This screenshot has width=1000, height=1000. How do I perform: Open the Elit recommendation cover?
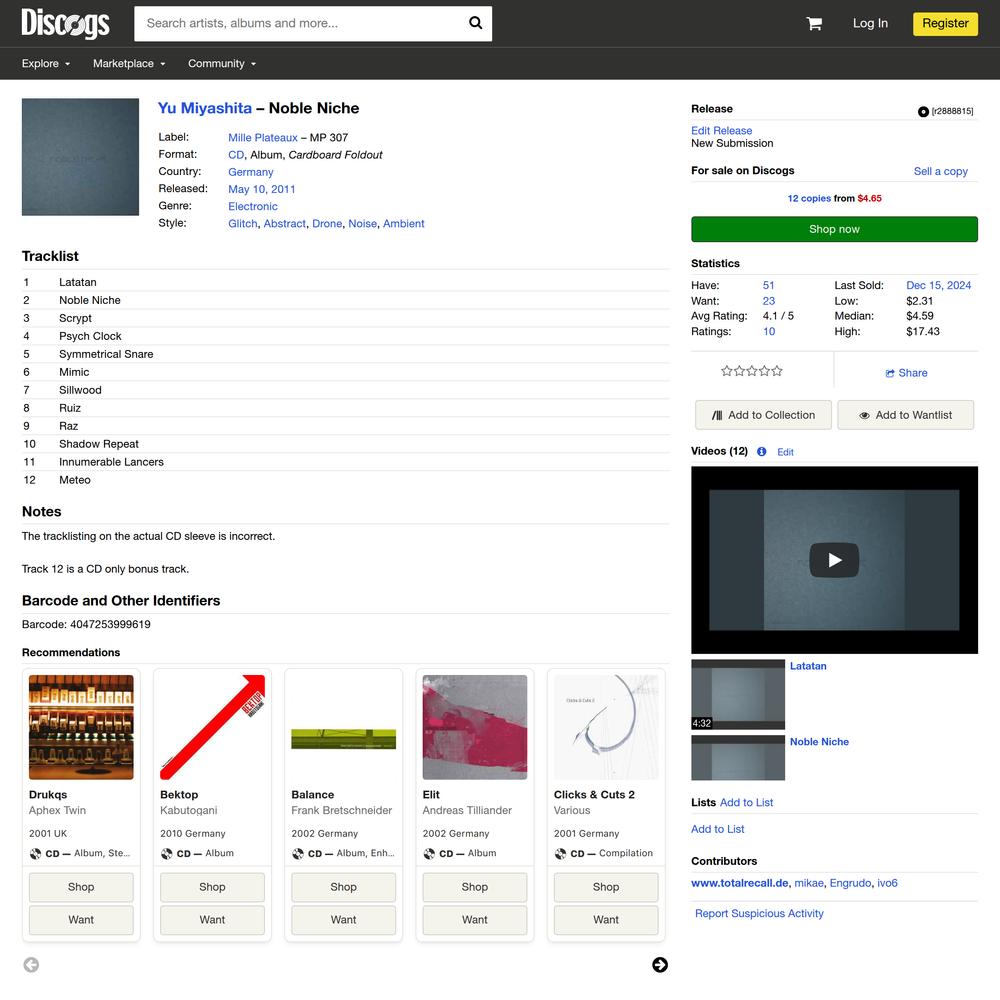pyautogui.click(x=475, y=728)
